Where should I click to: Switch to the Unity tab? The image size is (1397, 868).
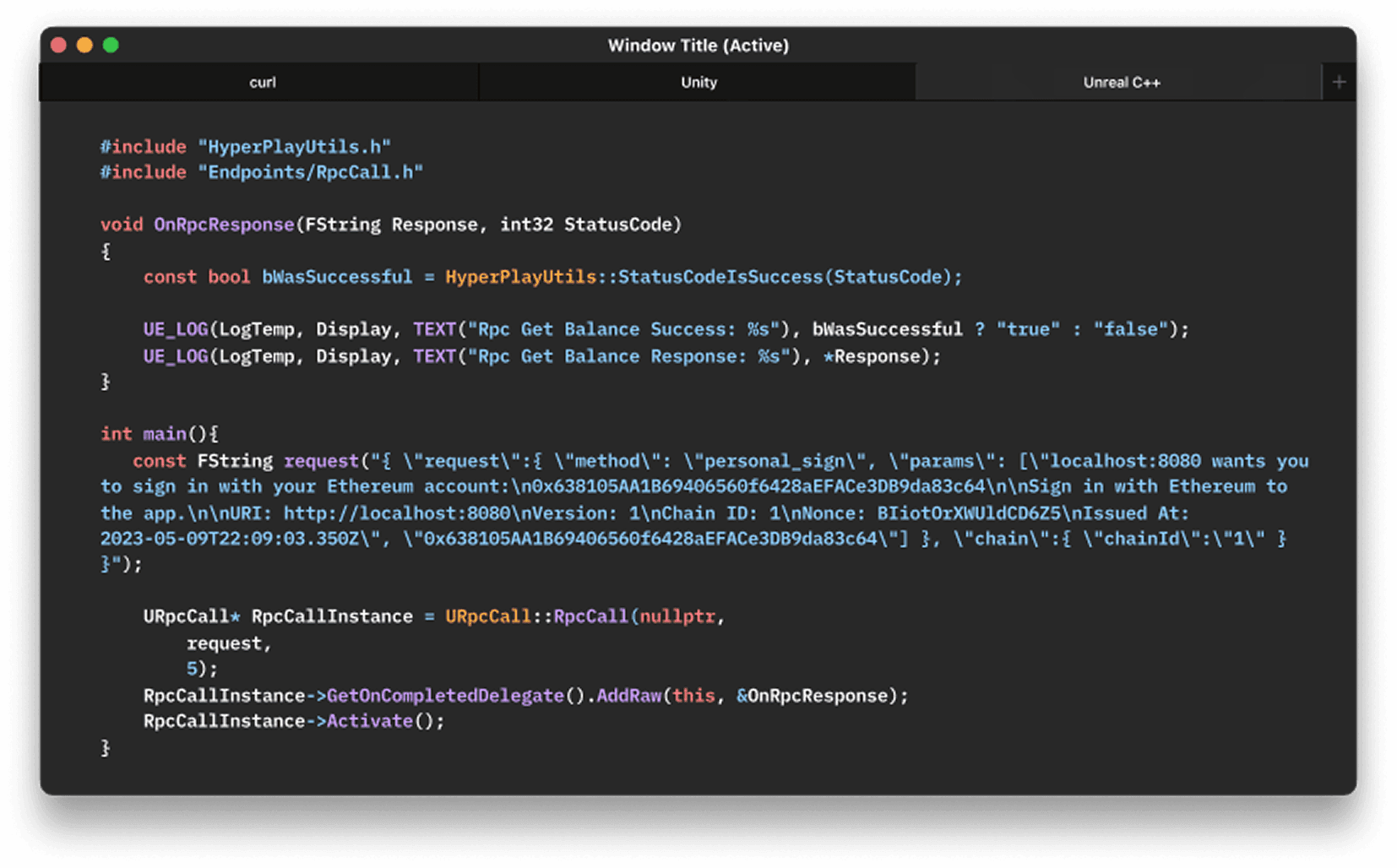[x=698, y=82]
